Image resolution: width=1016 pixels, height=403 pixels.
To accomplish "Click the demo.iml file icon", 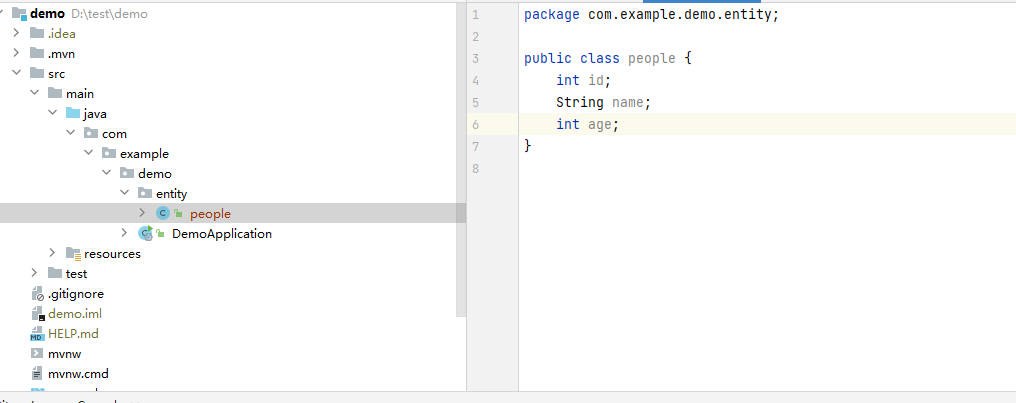I will pyautogui.click(x=37, y=314).
